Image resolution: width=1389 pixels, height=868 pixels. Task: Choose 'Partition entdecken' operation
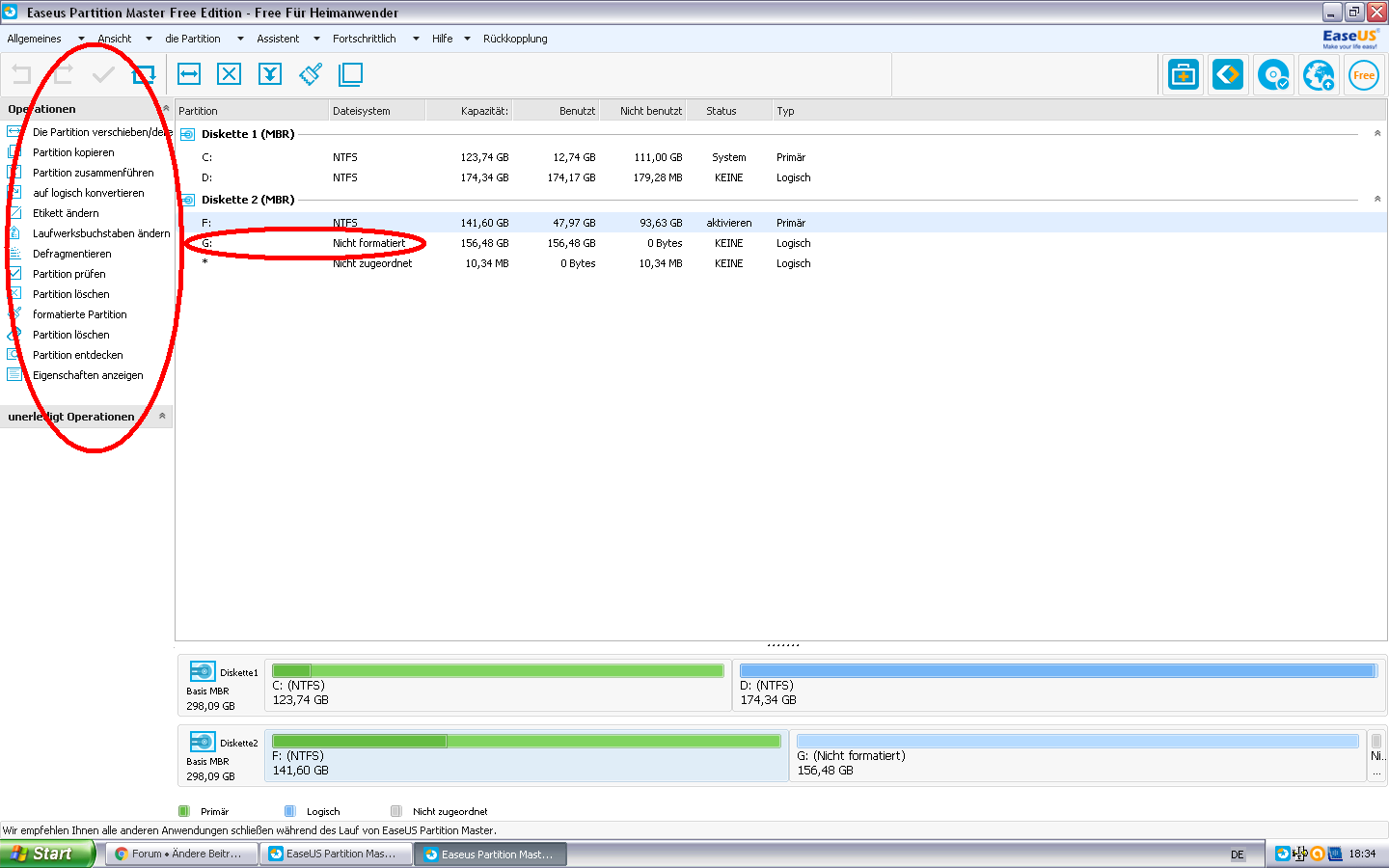click(77, 355)
